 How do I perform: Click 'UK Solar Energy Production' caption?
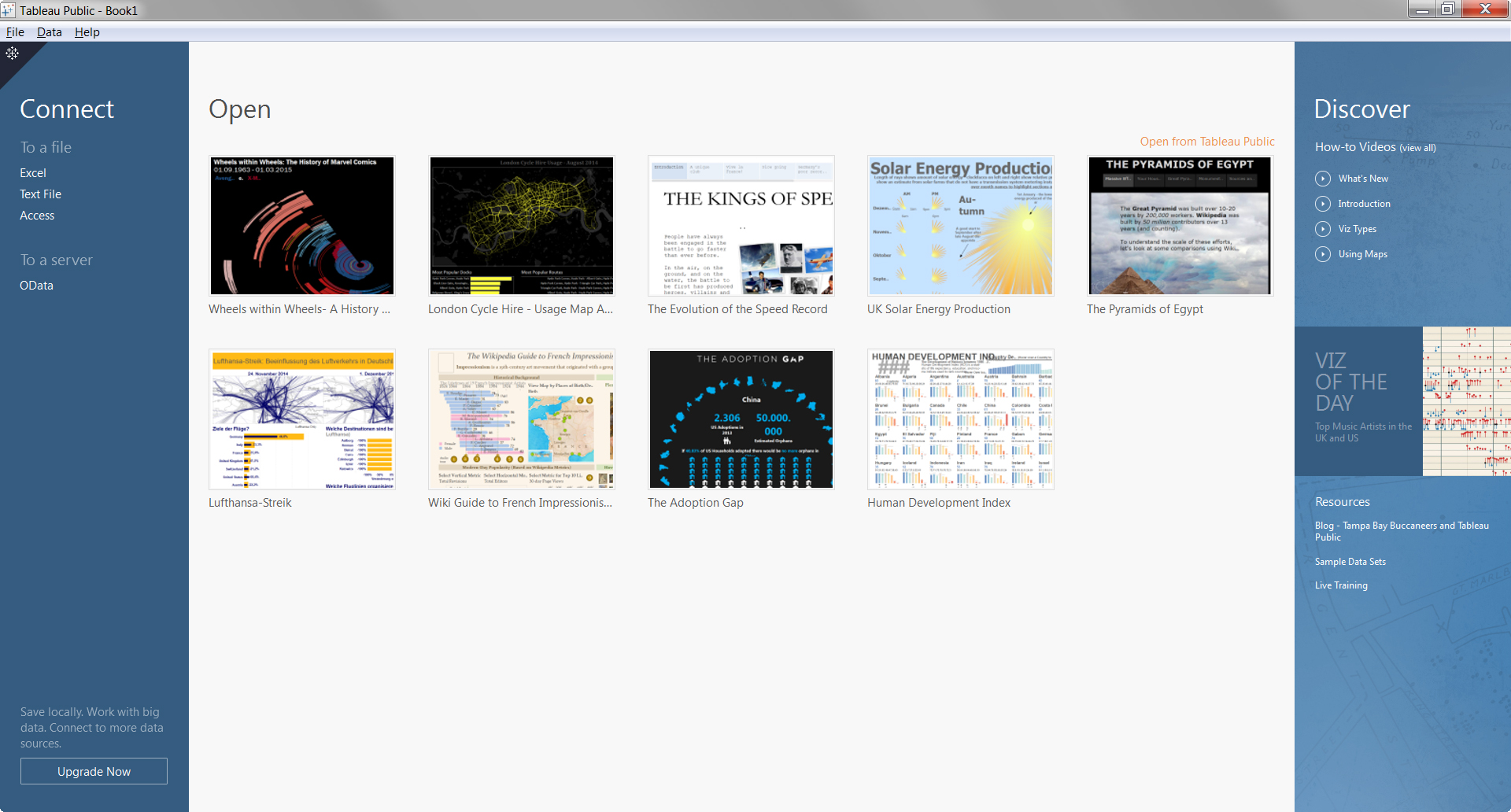pos(939,309)
